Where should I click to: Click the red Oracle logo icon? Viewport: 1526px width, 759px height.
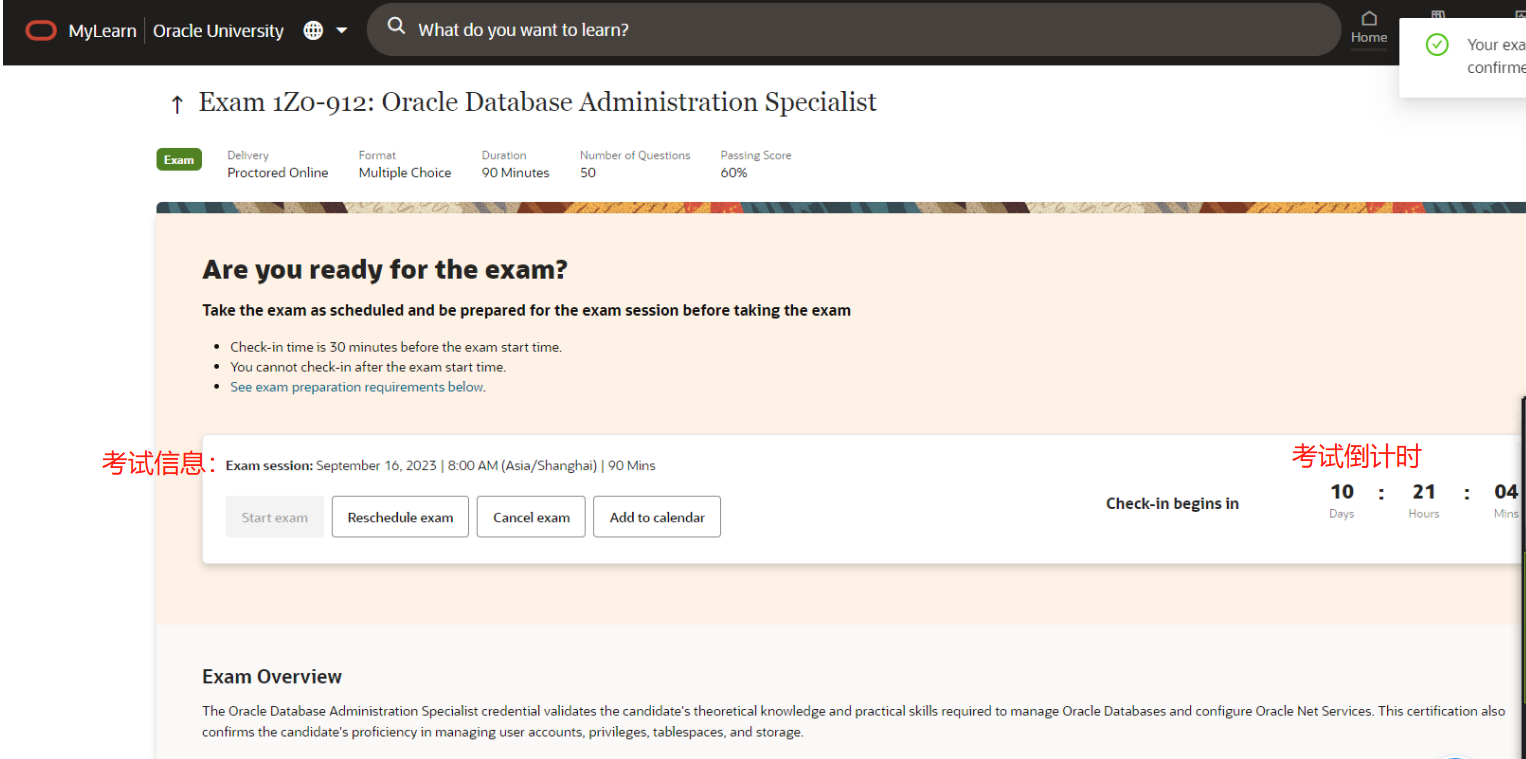[41, 31]
